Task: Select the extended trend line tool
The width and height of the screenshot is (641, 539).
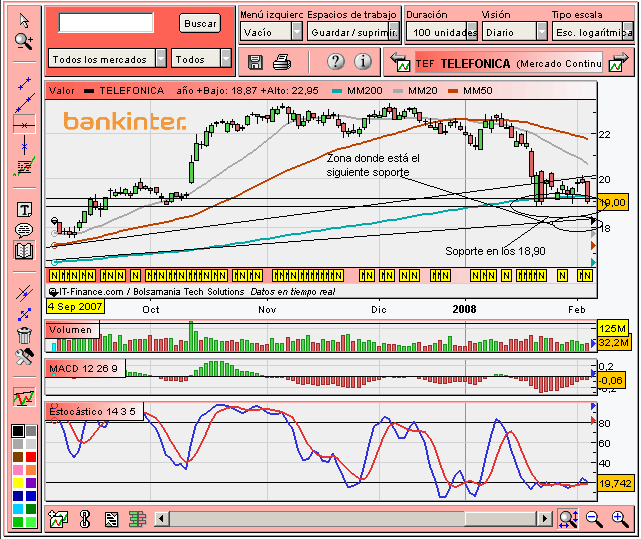Action: (25, 103)
